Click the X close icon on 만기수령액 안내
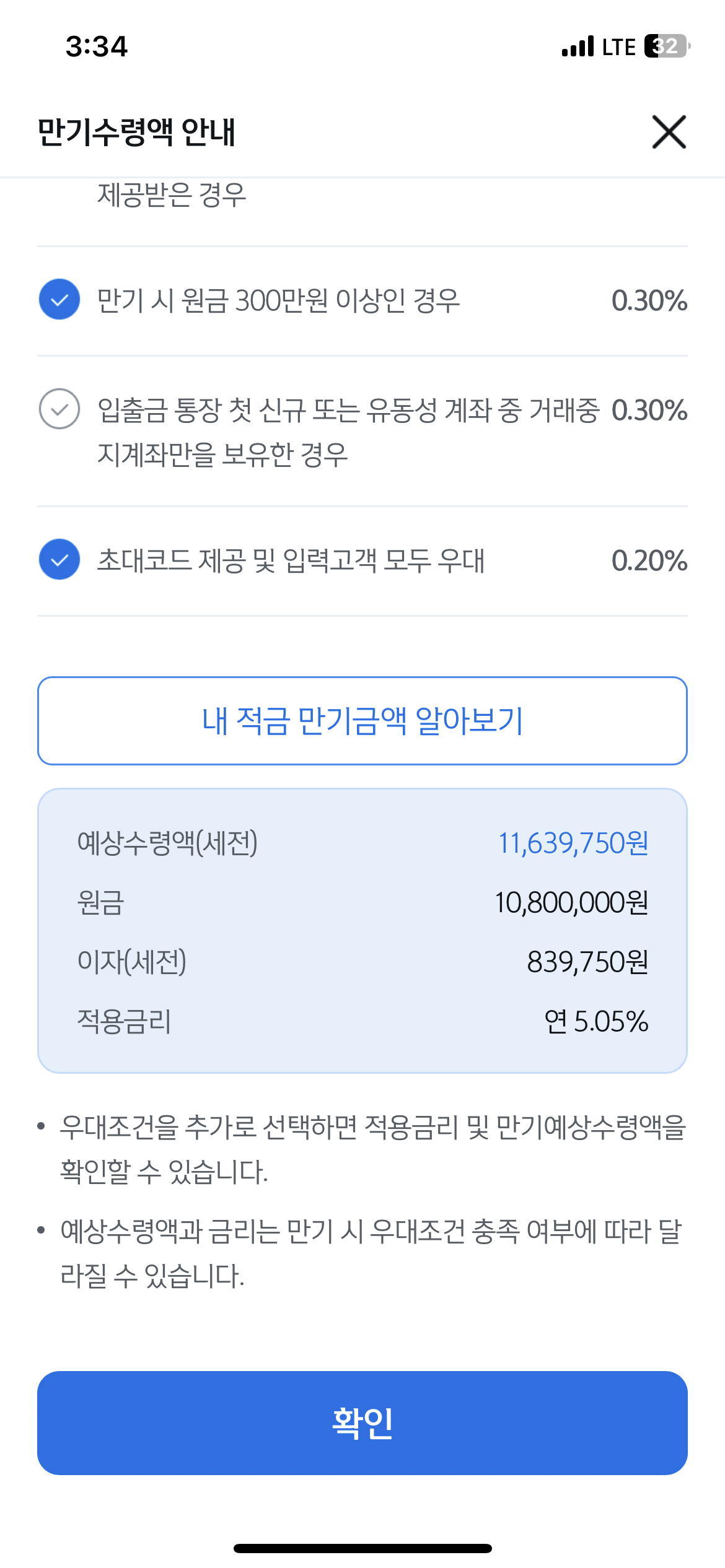This screenshot has height=1568, width=725. [668, 133]
